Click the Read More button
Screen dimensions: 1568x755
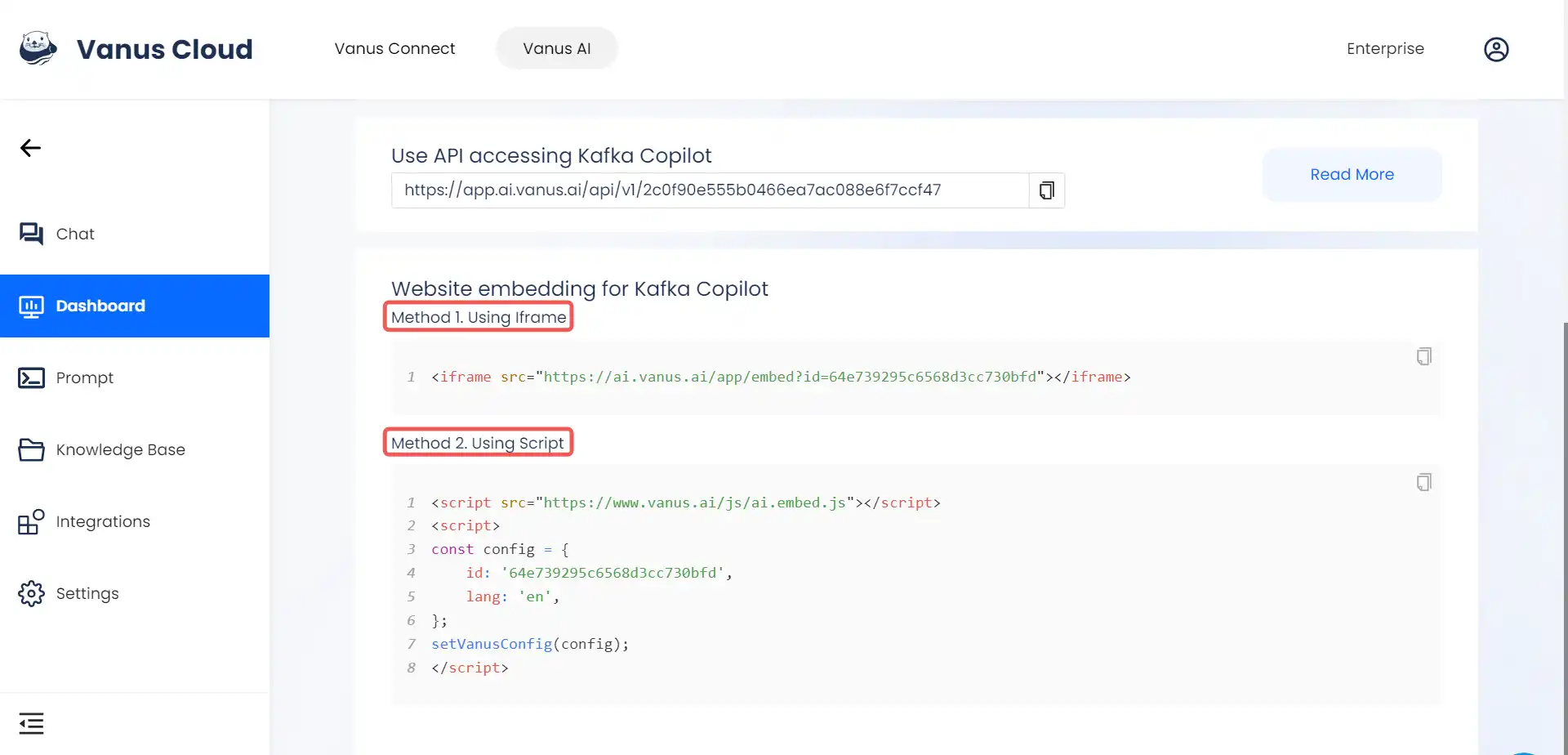1352,175
